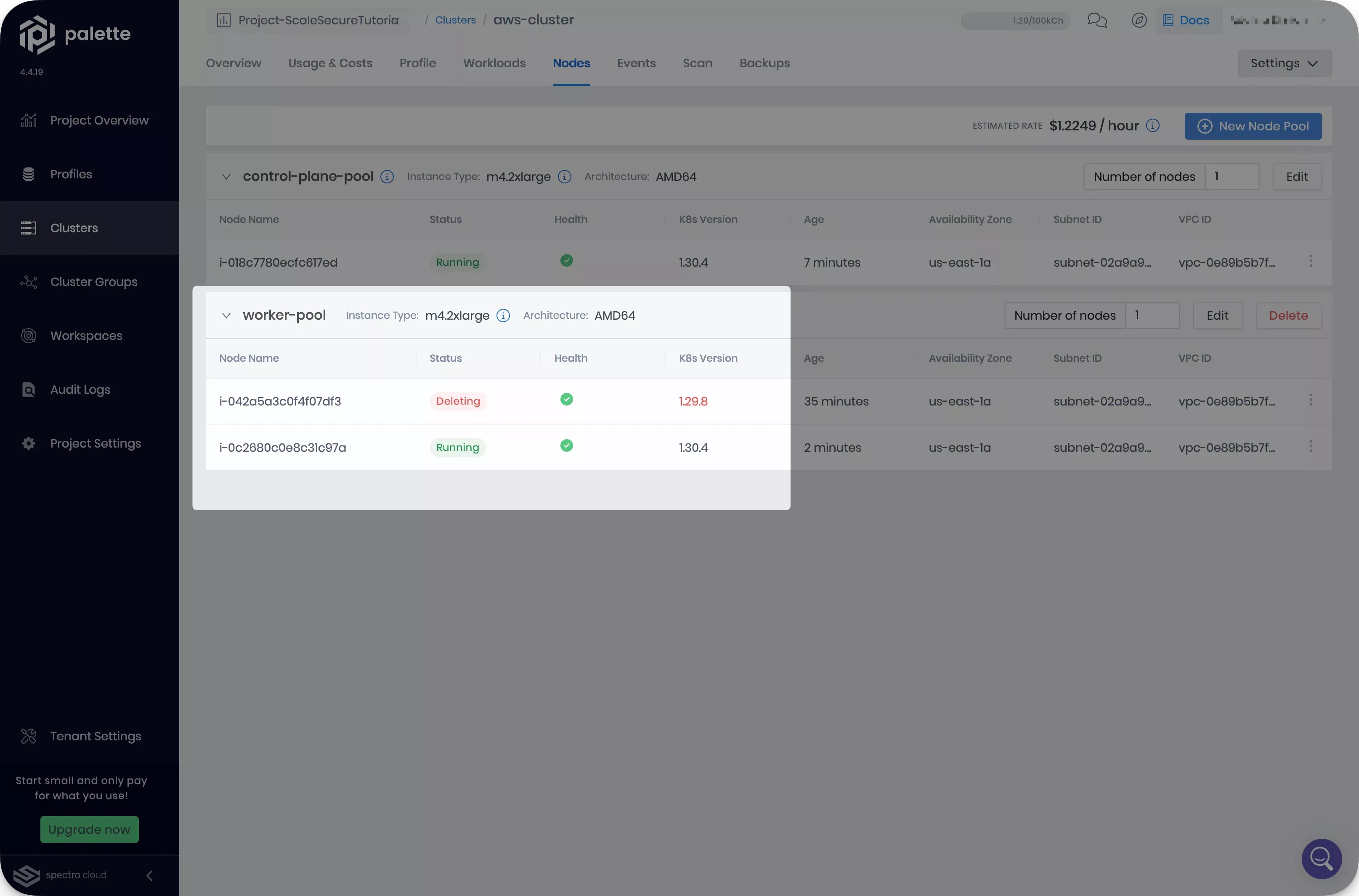Show info for worker-pool instance type
This screenshot has height=896, width=1359.
503,315
